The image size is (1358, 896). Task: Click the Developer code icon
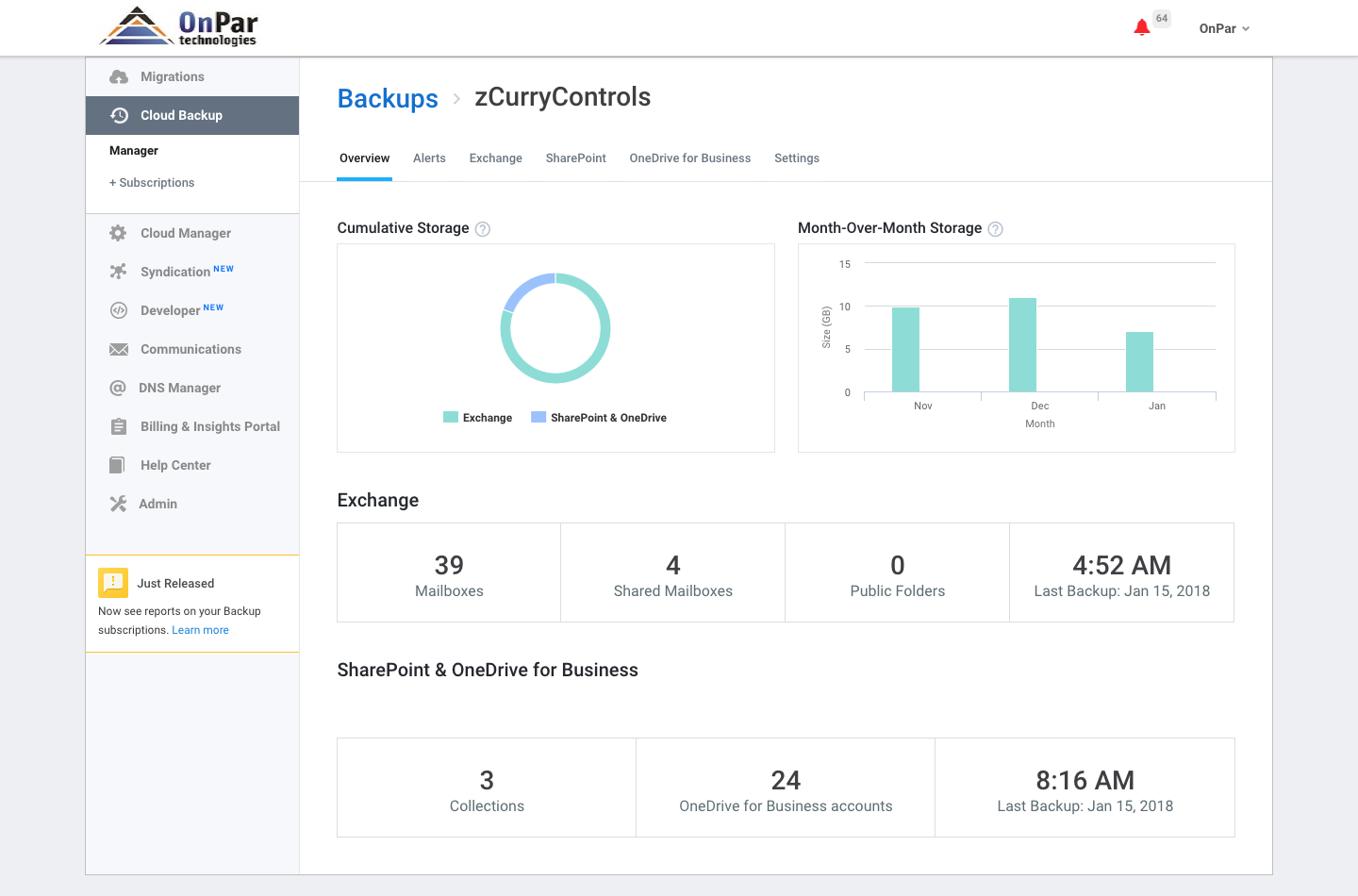119,310
